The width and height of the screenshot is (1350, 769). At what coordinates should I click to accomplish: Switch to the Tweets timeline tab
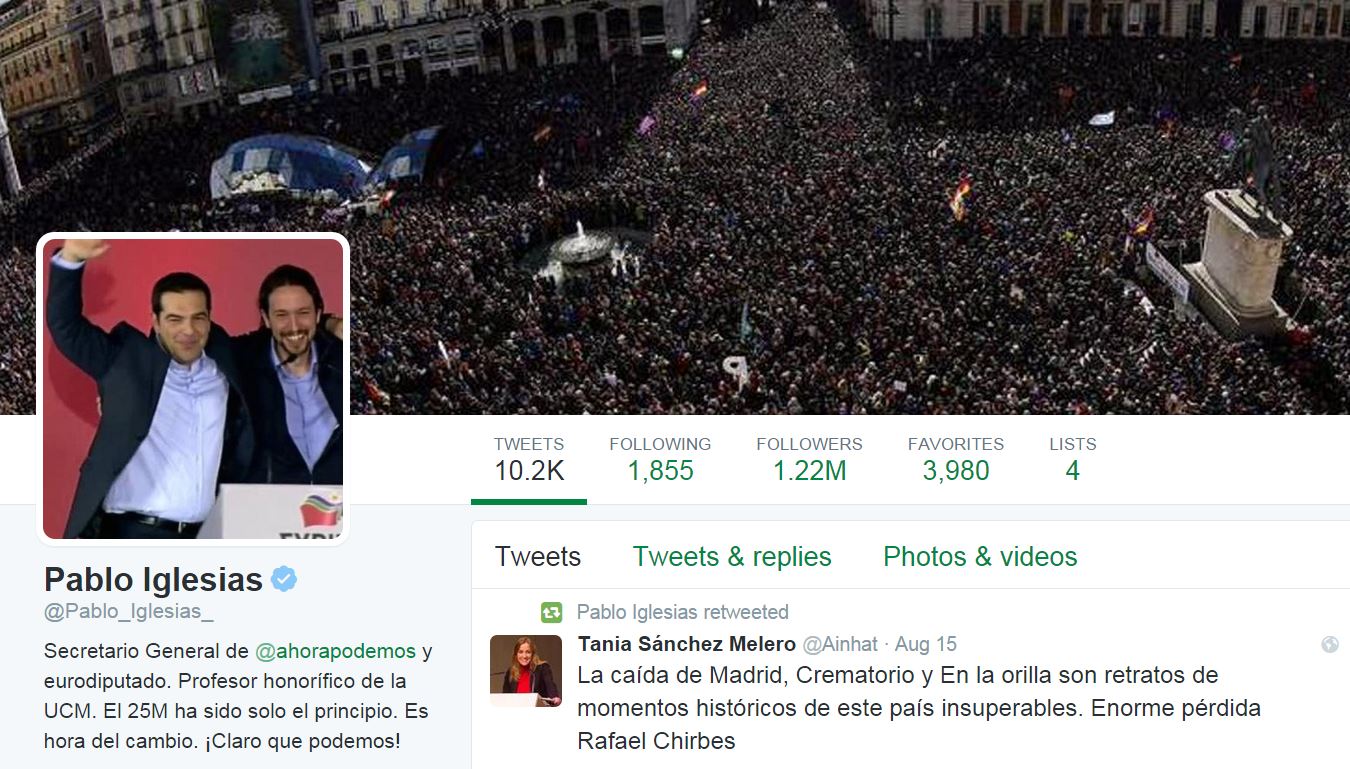pyautogui.click(x=538, y=557)
